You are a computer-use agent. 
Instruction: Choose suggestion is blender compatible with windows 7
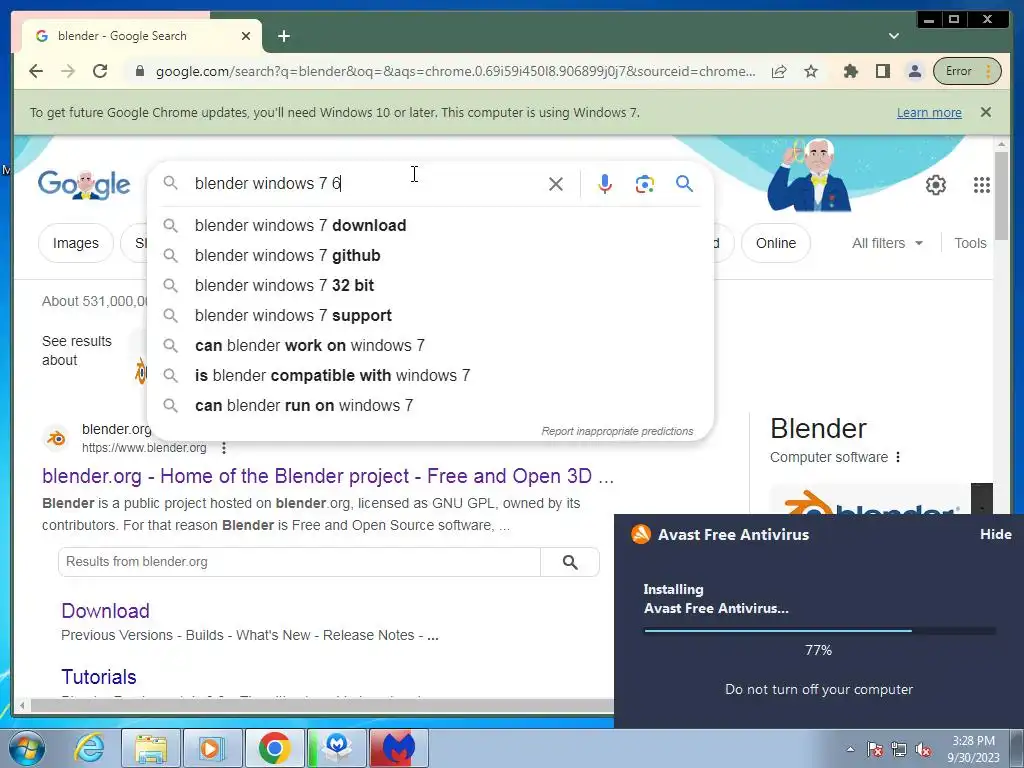431,376
